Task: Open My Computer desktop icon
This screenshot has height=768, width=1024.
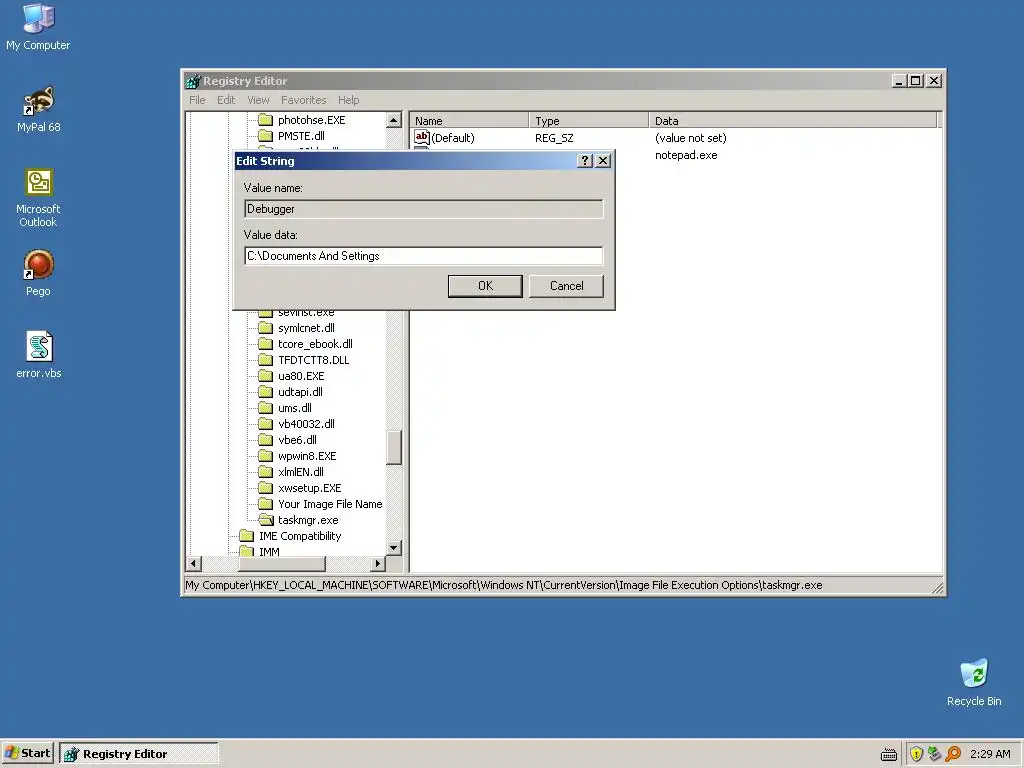Action: (x=38, y=27)
